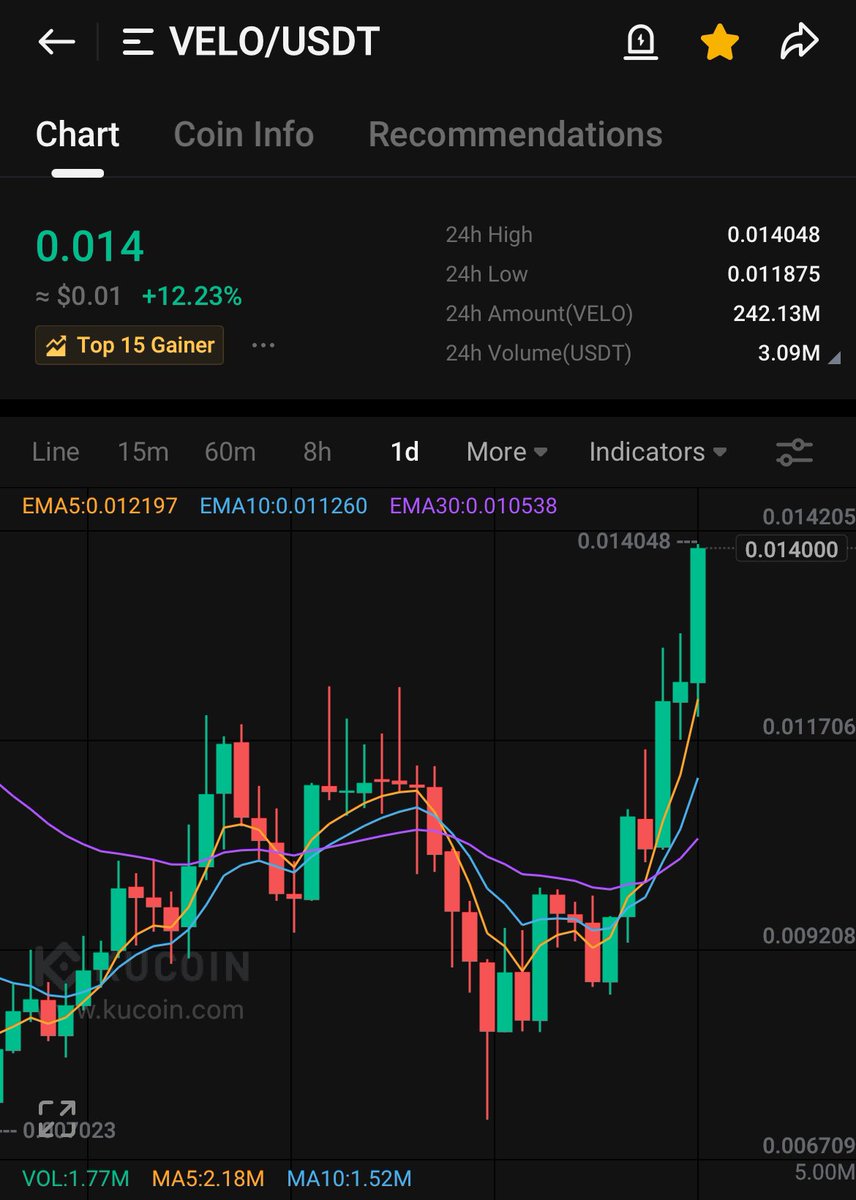The width and height of the screenshot is (856, 1200).
Task: Tap the 24h High value 0.014048
Action: (773, 235)
